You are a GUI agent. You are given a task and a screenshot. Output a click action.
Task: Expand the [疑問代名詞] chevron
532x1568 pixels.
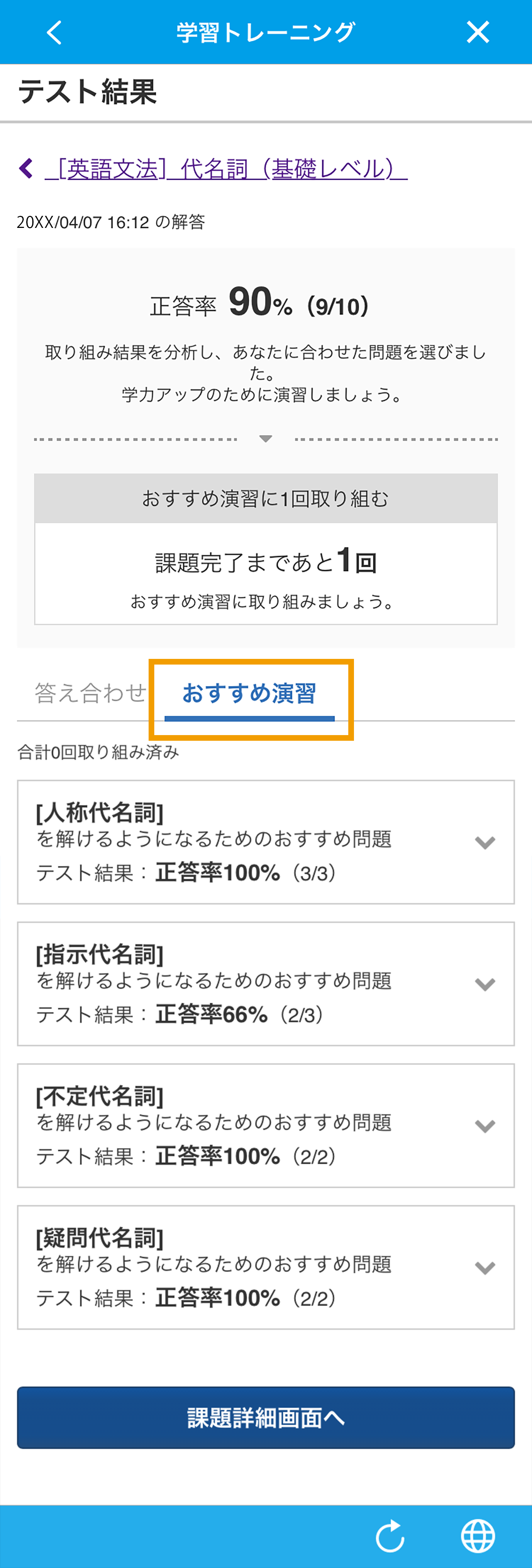tap(485, 1268)
